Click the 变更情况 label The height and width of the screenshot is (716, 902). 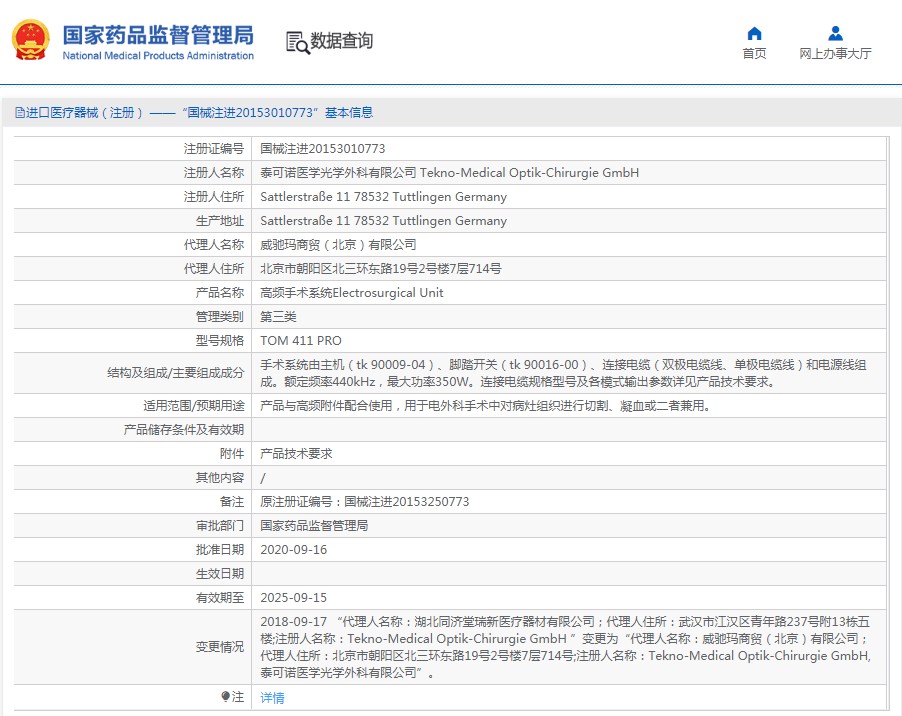220,647
